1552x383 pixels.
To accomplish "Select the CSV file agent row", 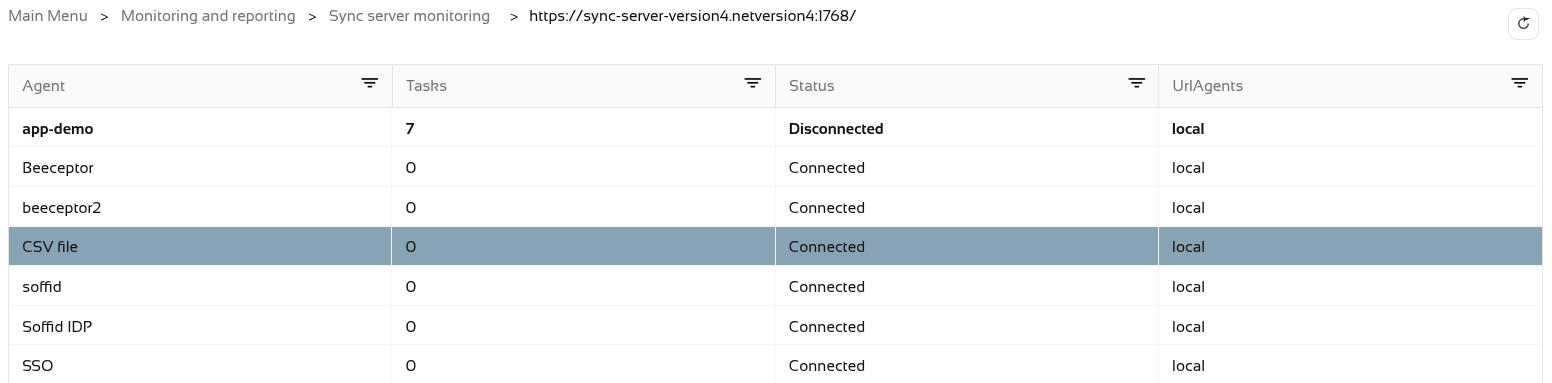I will click(x=775, y=246).
